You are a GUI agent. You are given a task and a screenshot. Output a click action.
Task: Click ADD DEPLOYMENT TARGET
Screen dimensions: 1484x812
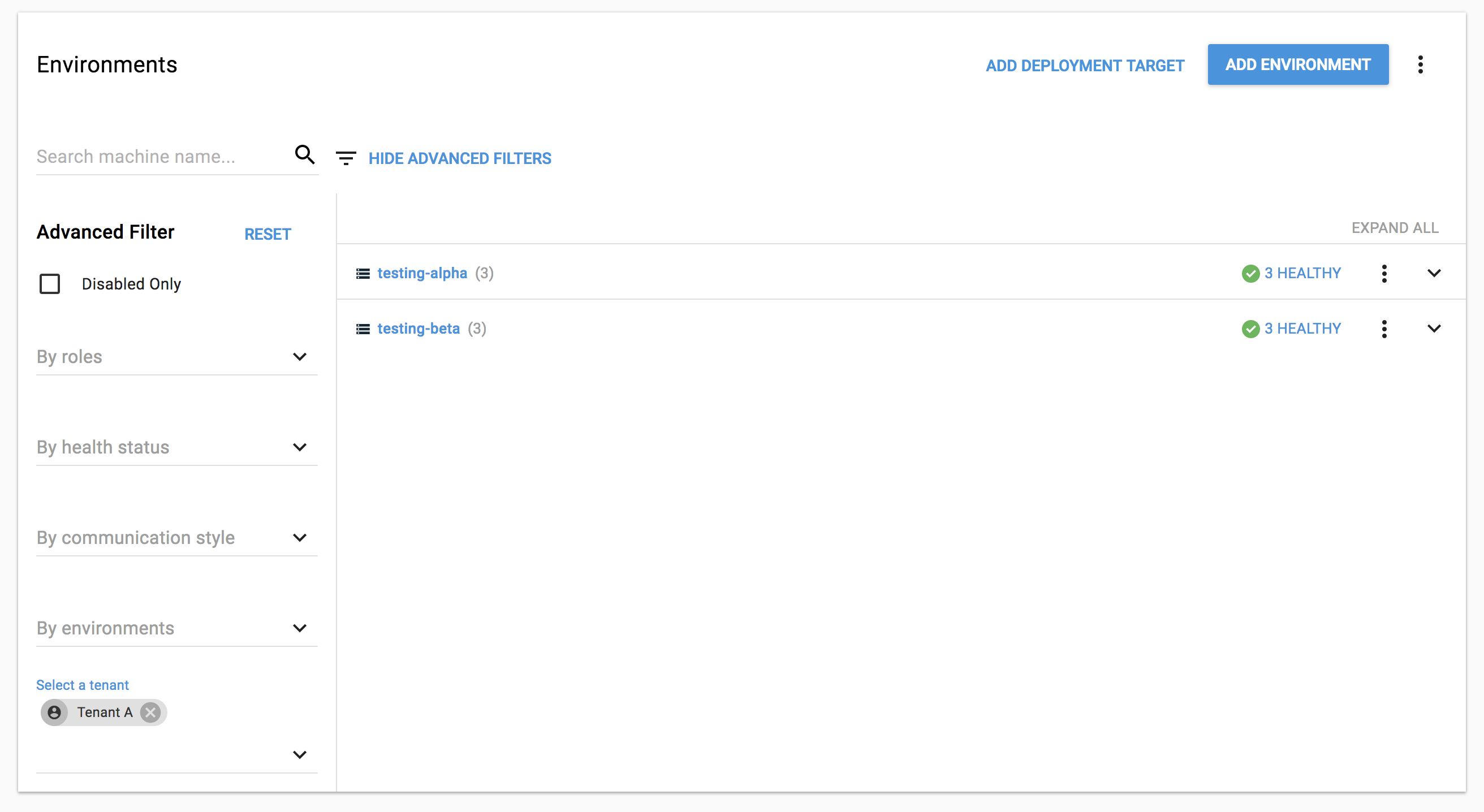1084,64
